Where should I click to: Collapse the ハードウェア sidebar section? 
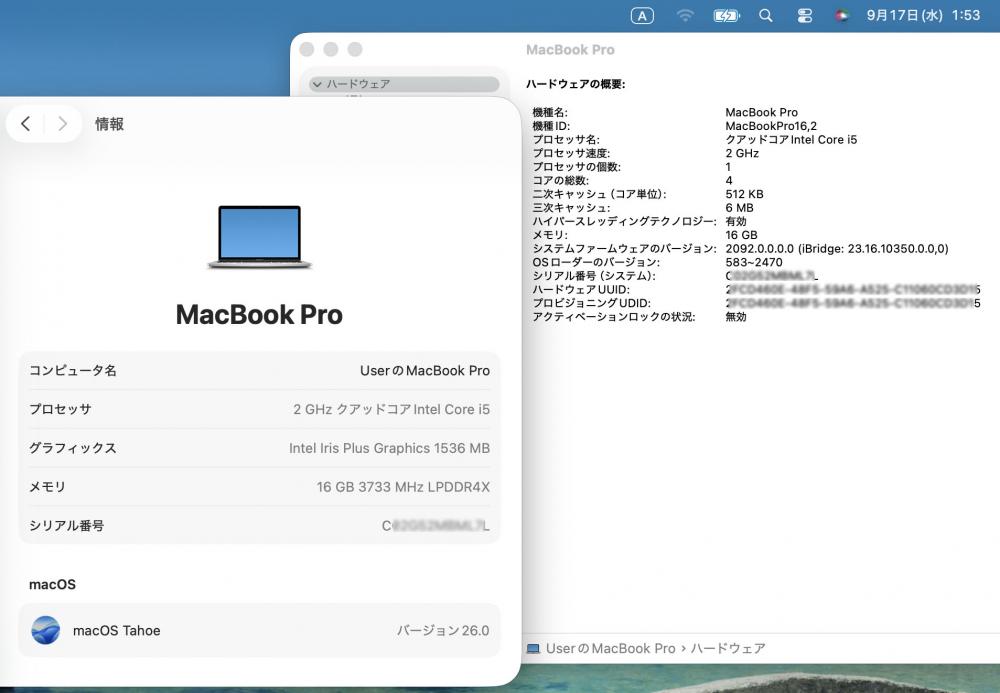coord(317,84)
